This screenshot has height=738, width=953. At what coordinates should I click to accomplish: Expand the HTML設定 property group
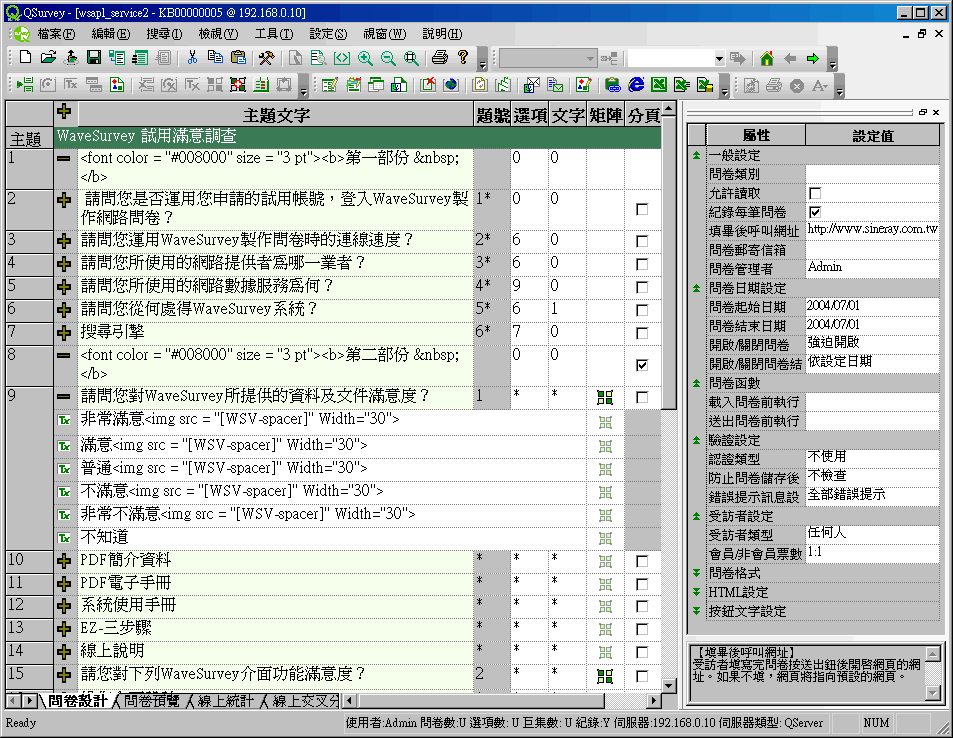(x=697, y=591)
